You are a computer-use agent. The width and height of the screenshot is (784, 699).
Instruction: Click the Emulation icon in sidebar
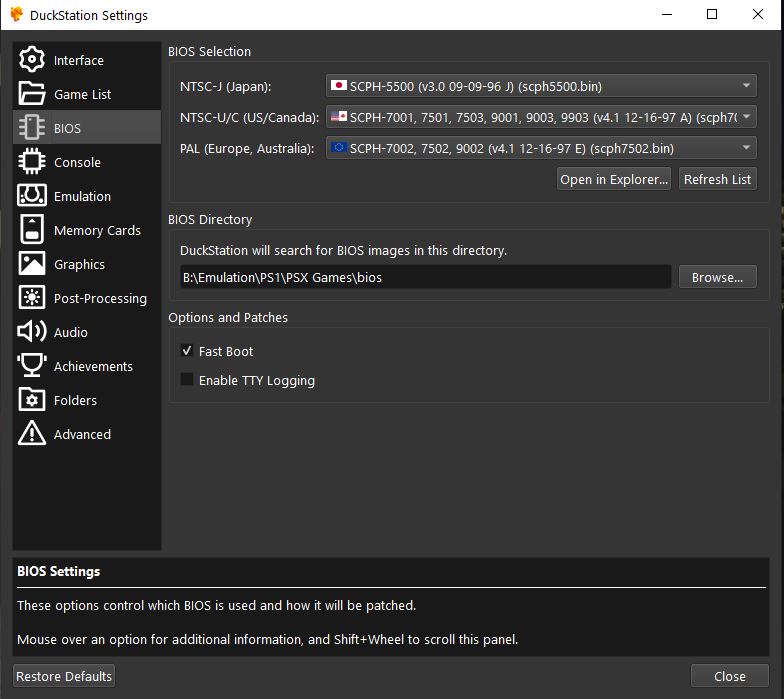pyautogui.click(x=32, y=196)
